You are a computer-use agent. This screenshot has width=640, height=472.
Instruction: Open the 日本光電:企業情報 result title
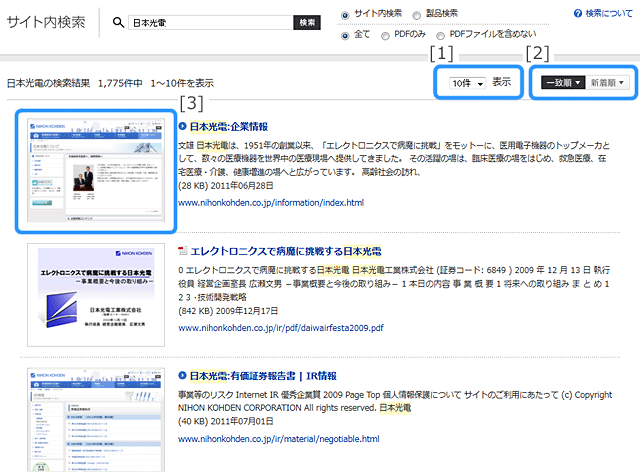[x=229, y=127]
